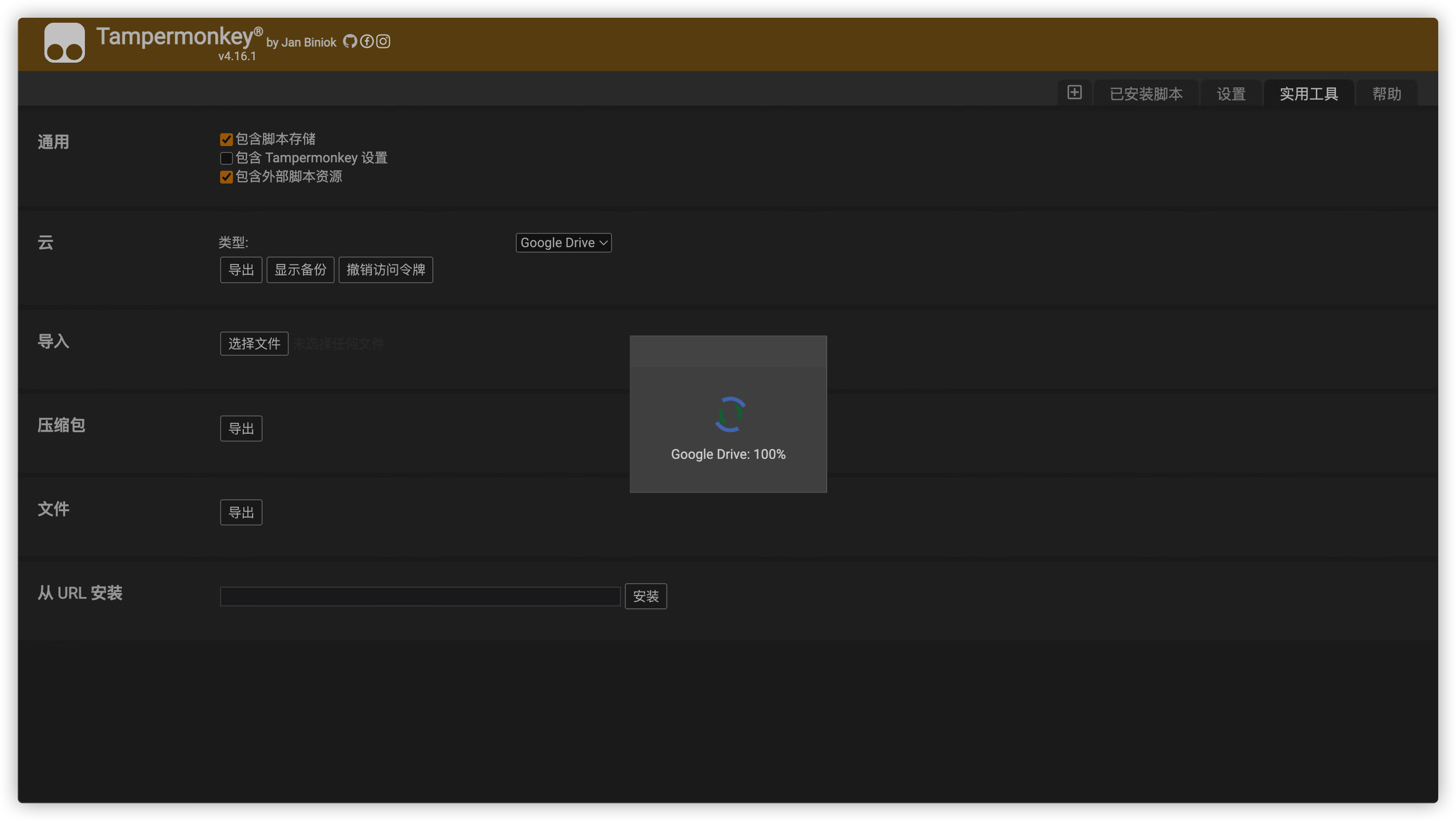Click the 从 URL 安装 heading

point(79,593)
